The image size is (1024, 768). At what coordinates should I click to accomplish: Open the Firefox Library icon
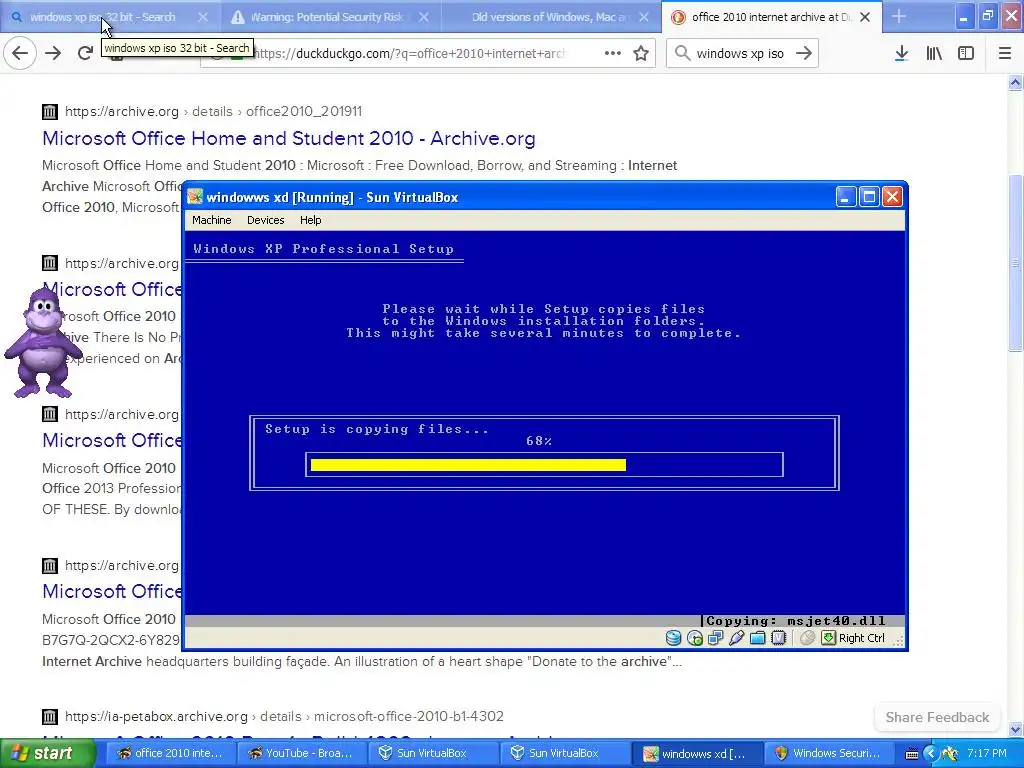(934, 53)
